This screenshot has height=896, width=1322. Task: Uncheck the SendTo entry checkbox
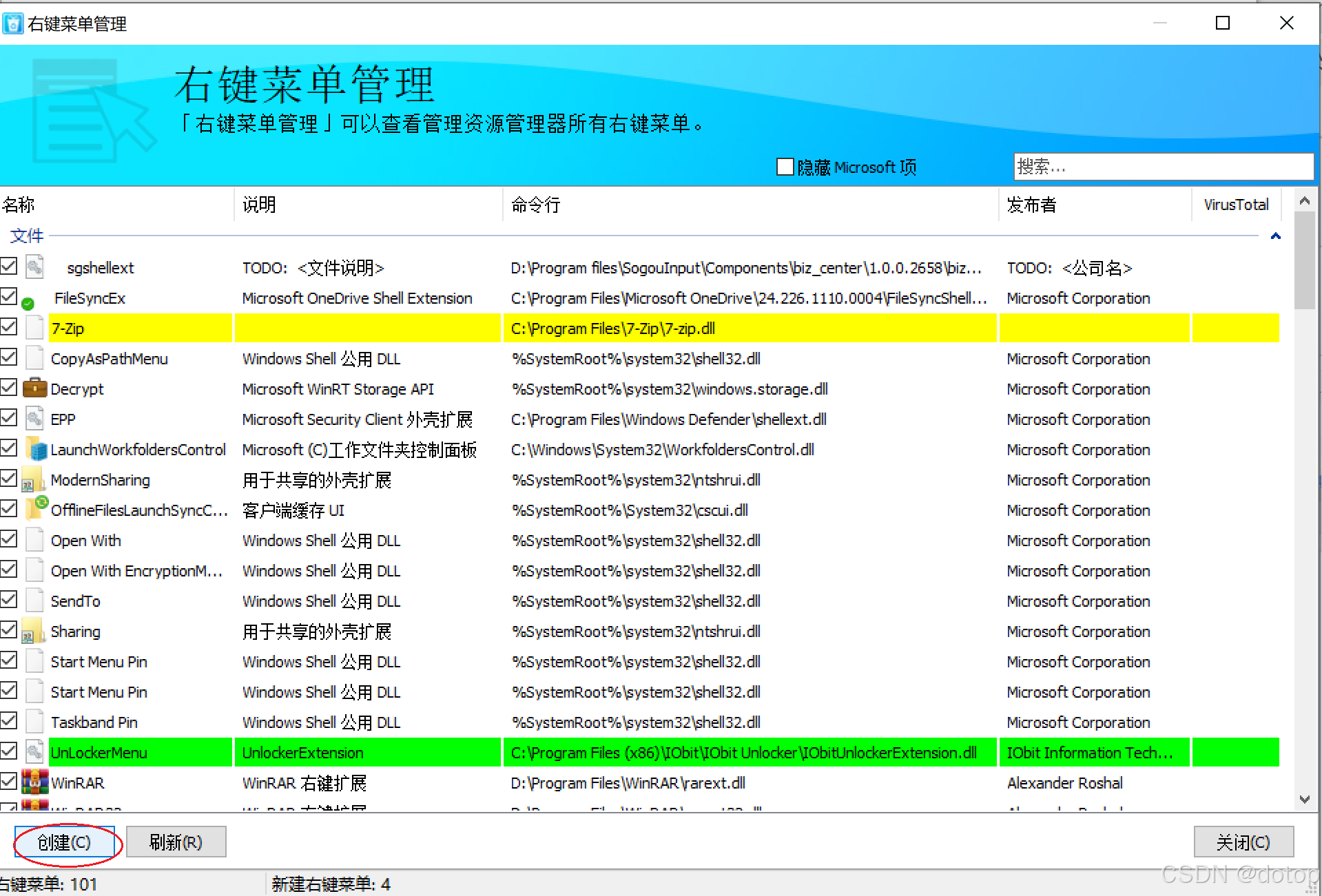point(8,599)
